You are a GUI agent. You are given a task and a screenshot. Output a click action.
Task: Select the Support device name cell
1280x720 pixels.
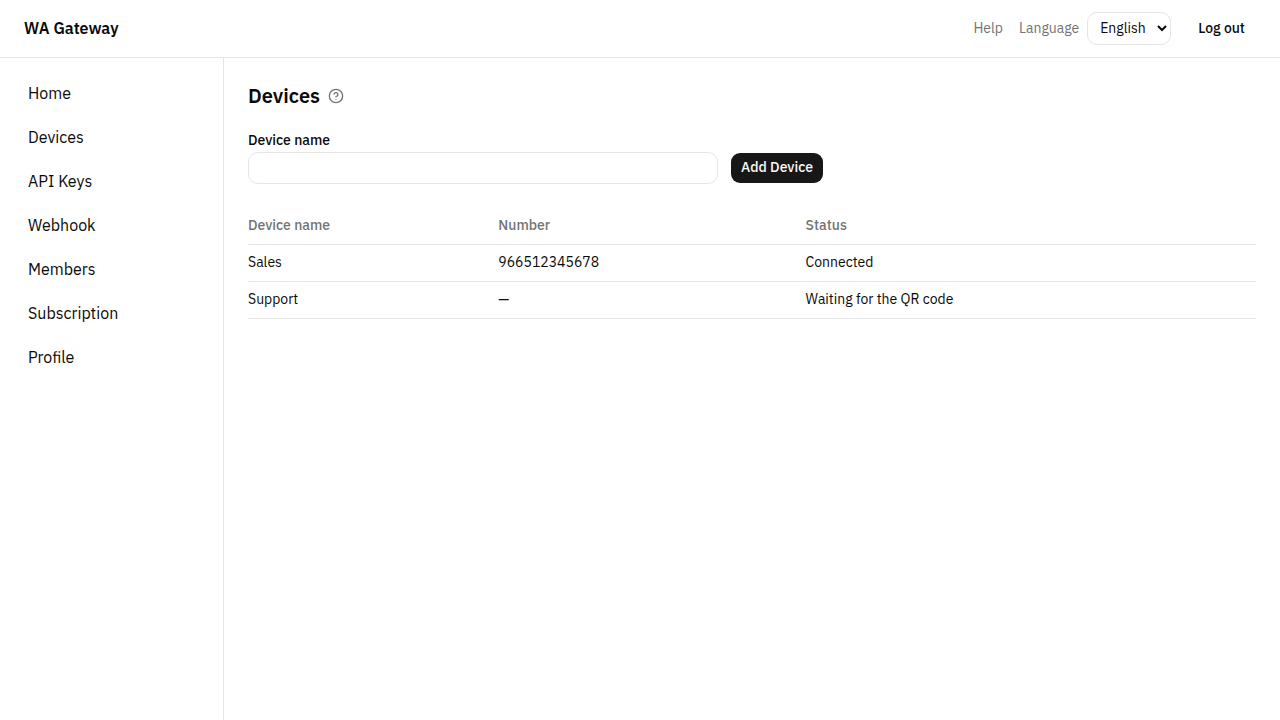click(x=273, y=299)
